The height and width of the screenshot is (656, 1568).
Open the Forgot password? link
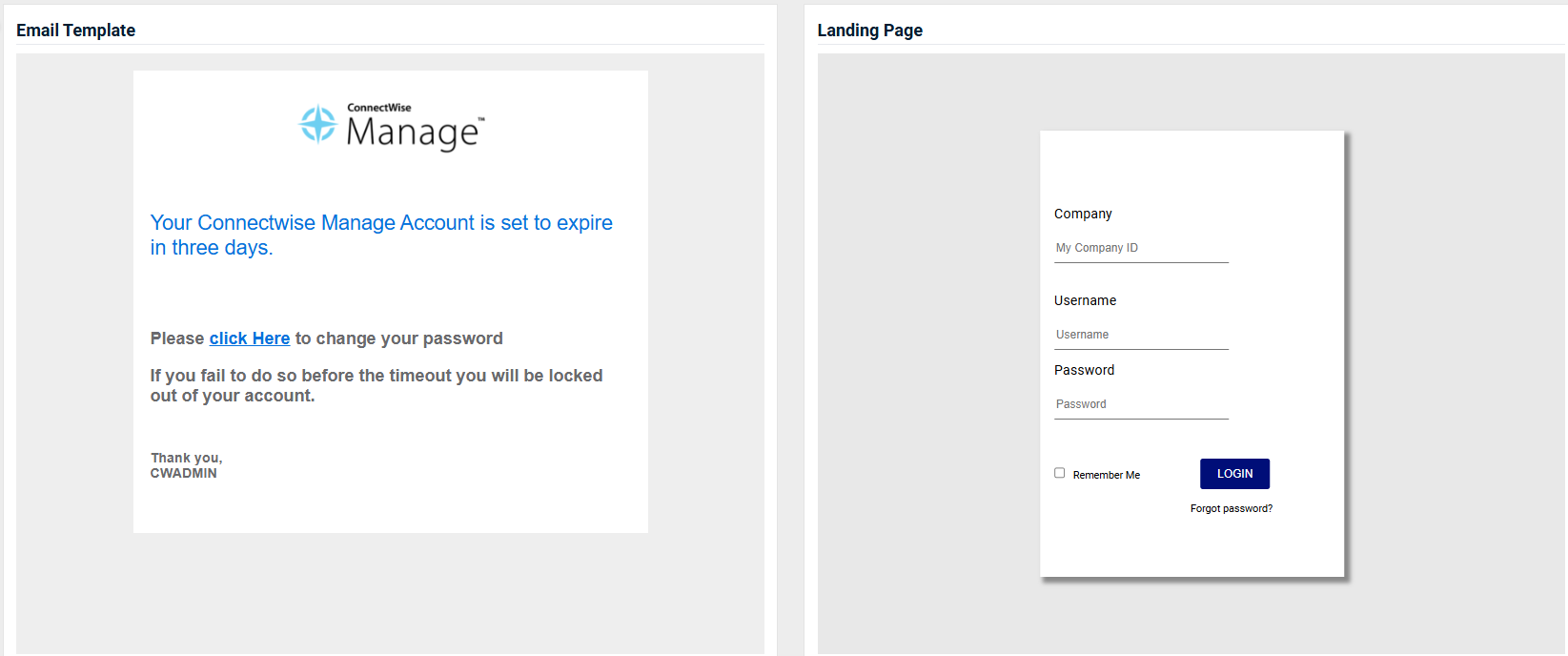point(1231,509)
